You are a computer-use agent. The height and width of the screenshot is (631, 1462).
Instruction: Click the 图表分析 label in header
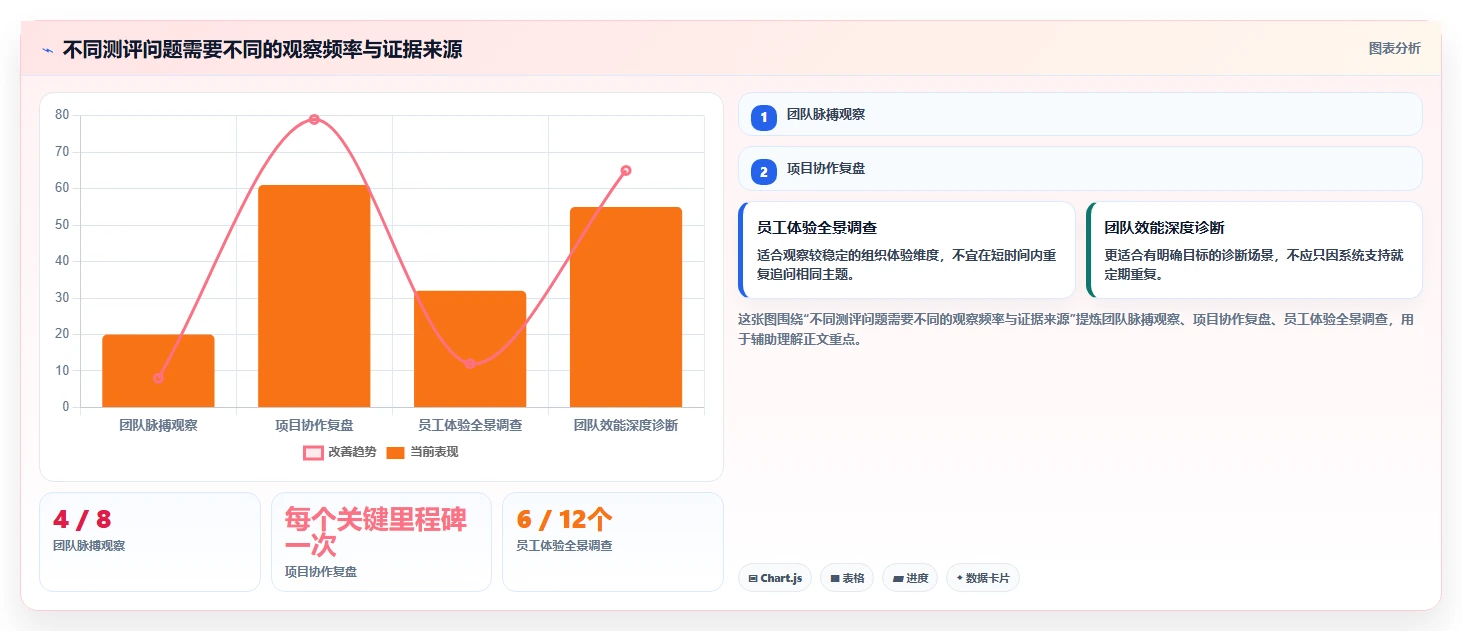[x=1394, y=49]
